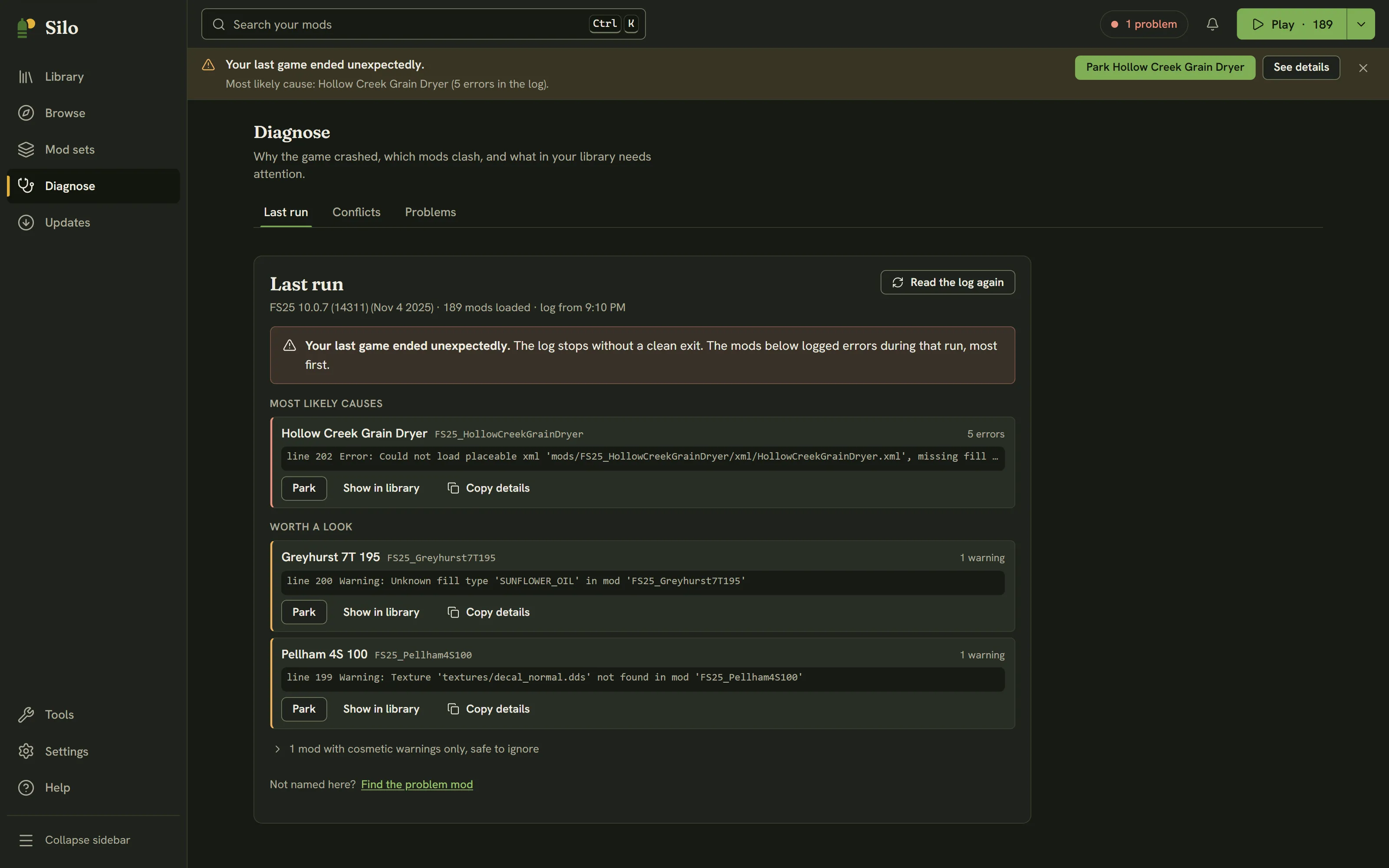The width and height of the screenshot is (1389, 868).
Task: Click Park Hollow Creek Grain Dryer button
Action: tap(1165, 67)
